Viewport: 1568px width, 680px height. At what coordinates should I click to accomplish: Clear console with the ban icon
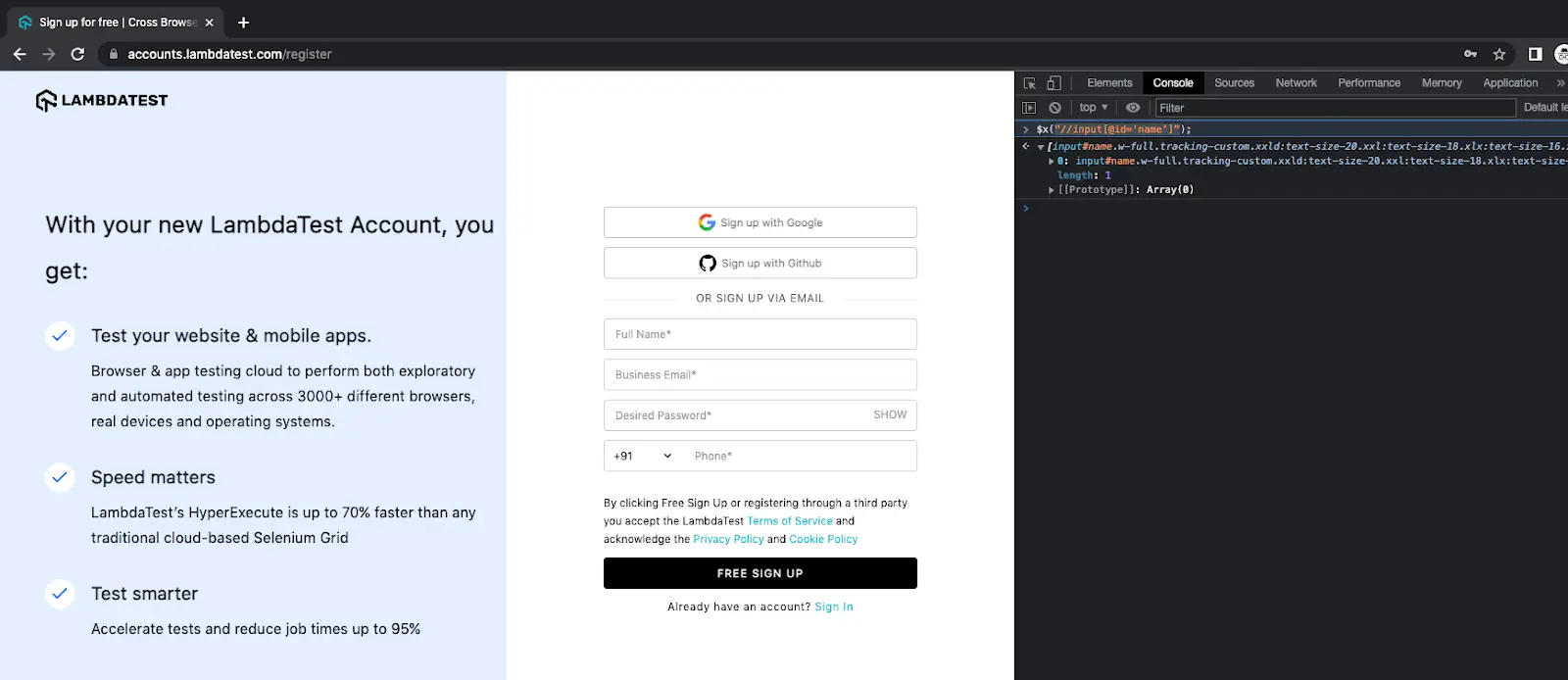1054,108
